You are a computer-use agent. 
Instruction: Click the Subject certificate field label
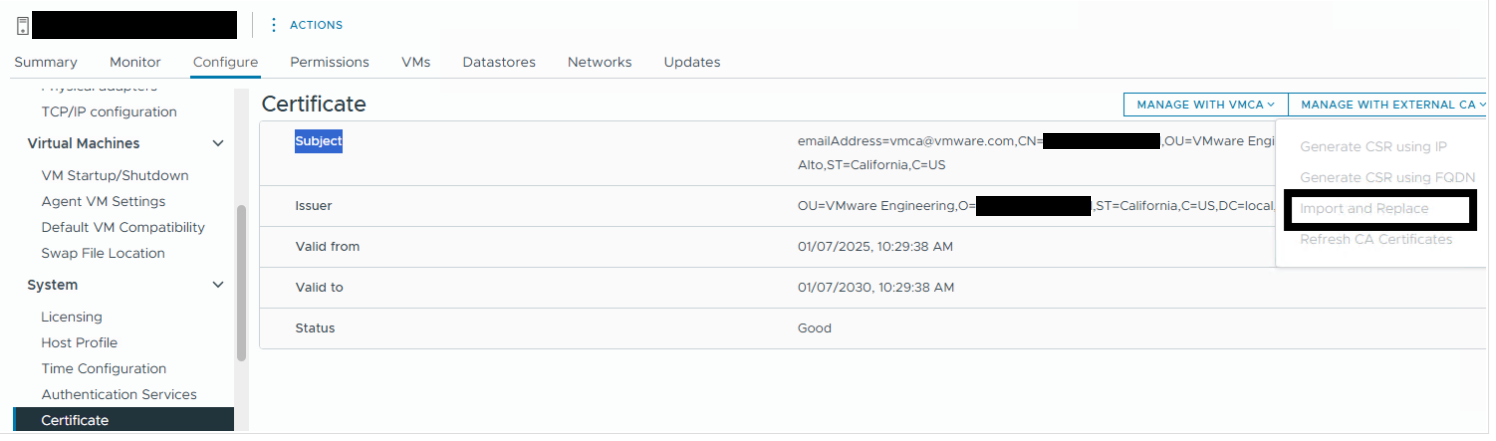[x=318, y=142]
